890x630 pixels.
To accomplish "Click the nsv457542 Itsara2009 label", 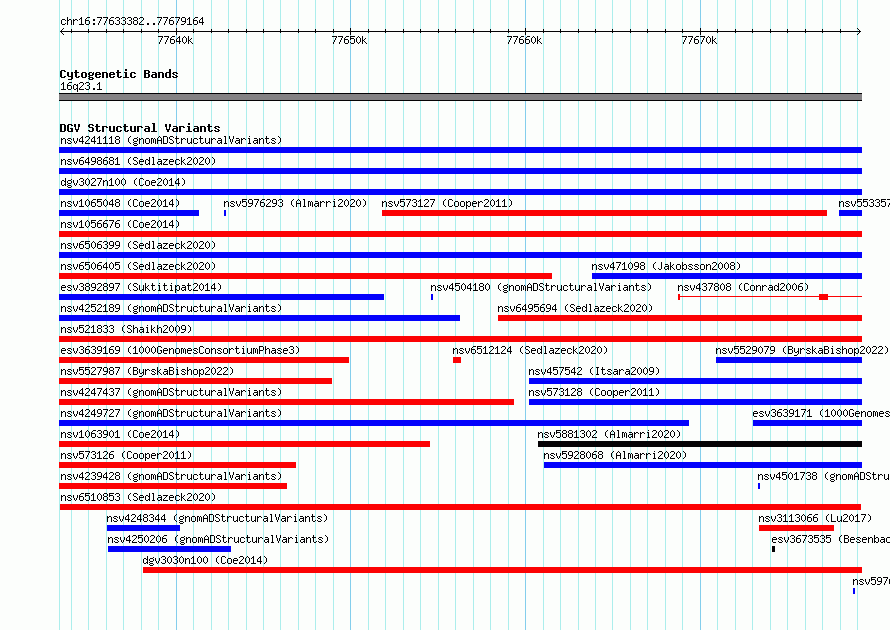I will point(594,371).
